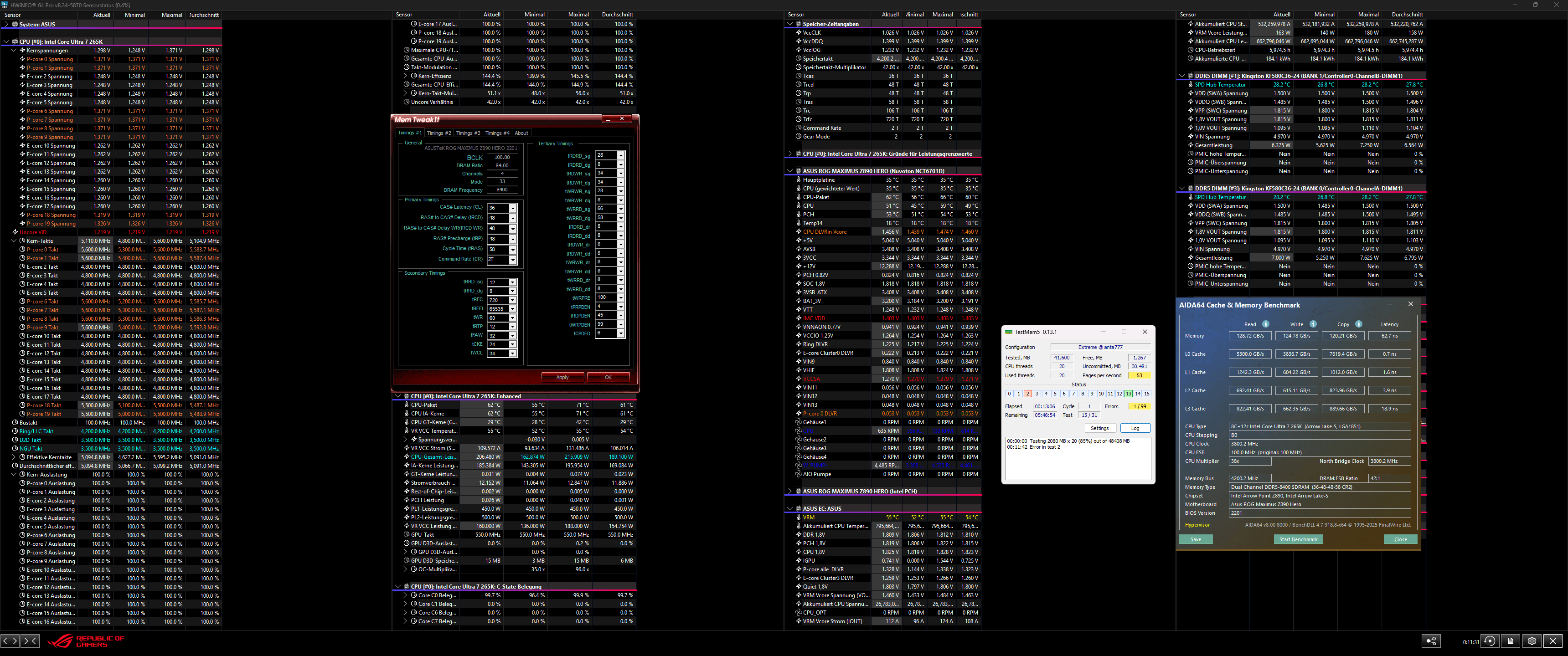Toggle TestMem5 status box number 13

1128,394
